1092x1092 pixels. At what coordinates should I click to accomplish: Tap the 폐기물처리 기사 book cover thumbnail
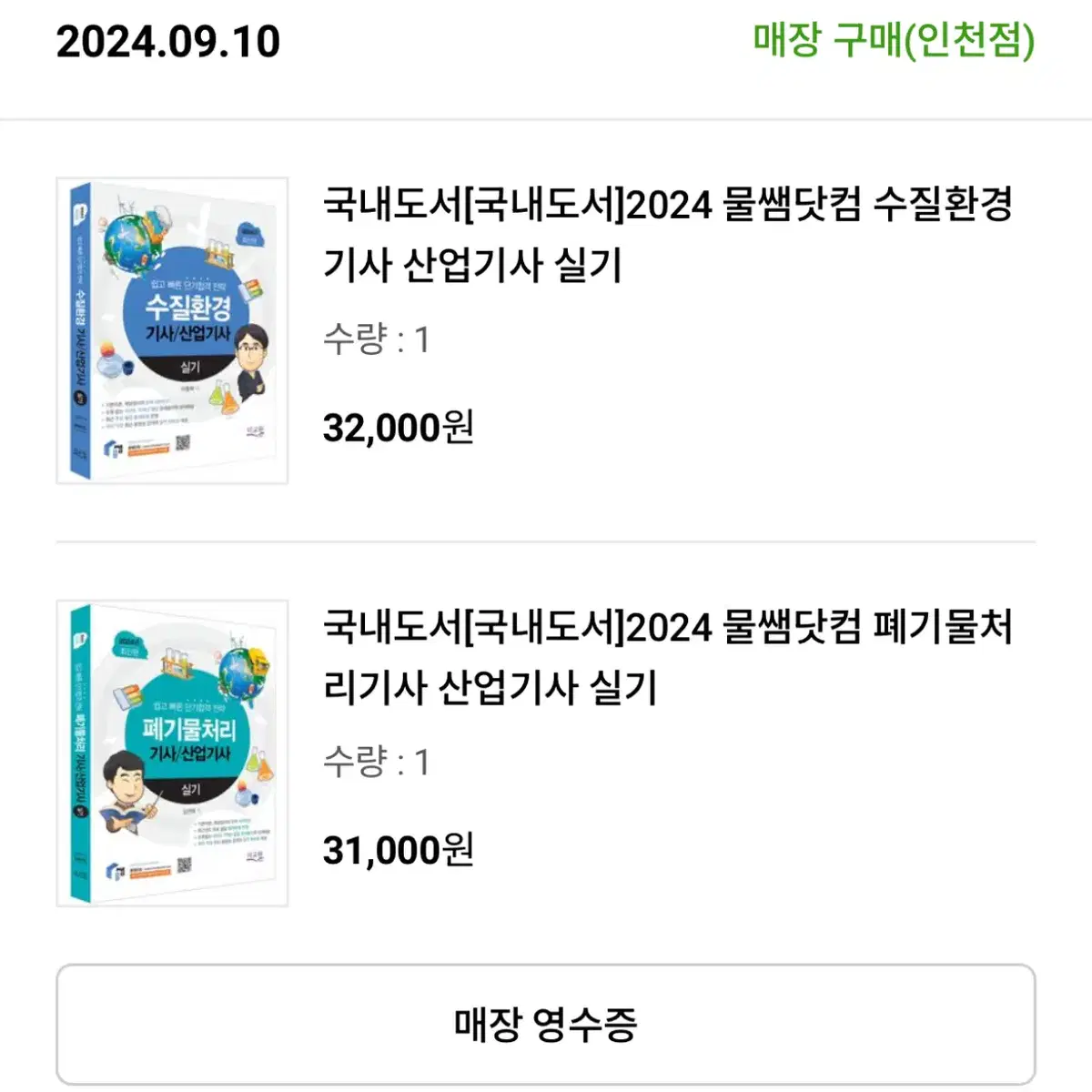(x=172, y=753)
